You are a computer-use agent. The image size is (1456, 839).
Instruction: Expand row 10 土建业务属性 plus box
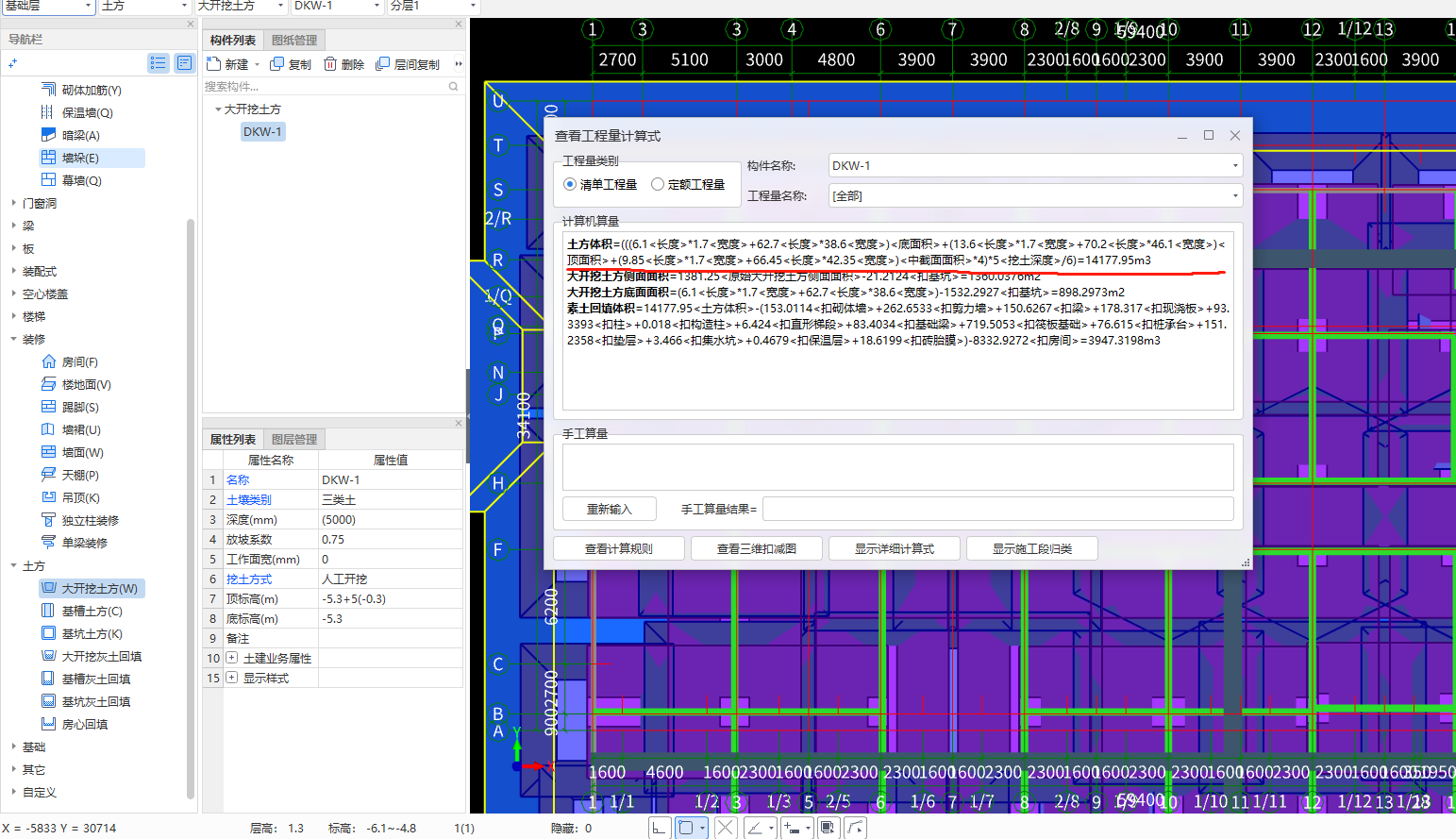[232, 658]
